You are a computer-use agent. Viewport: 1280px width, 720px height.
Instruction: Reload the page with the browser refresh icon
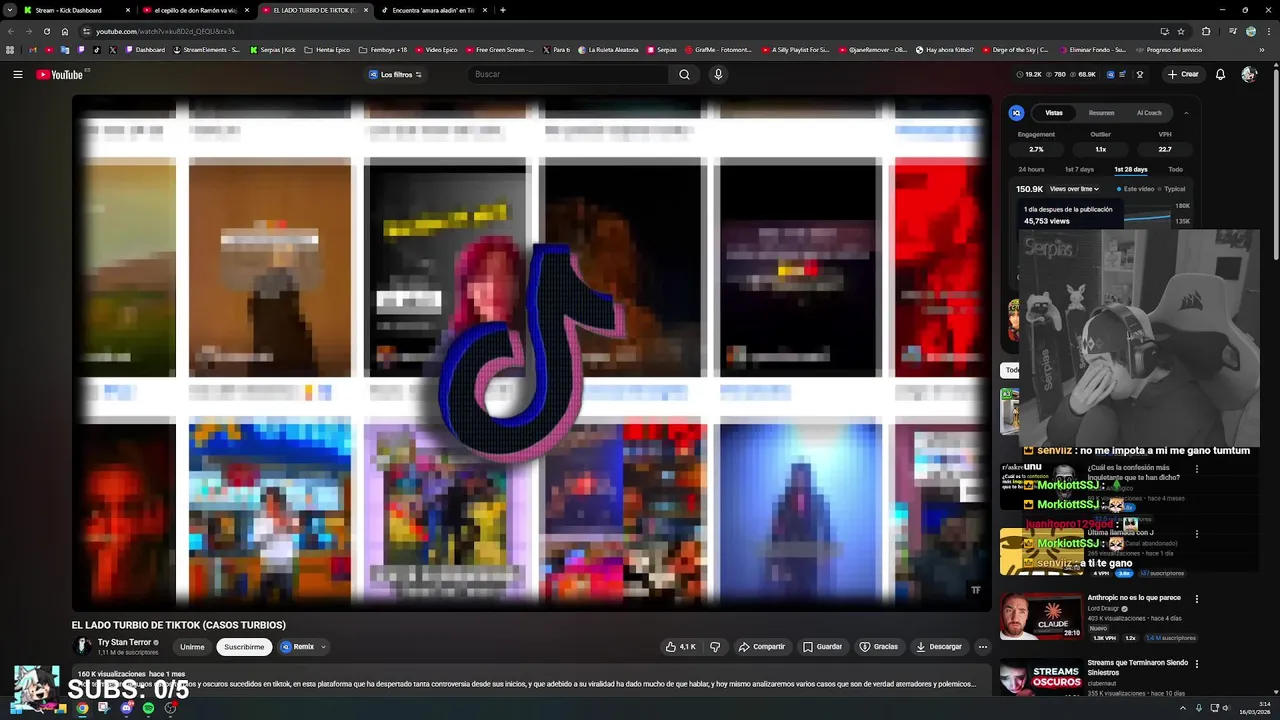[x=46, y=31]
